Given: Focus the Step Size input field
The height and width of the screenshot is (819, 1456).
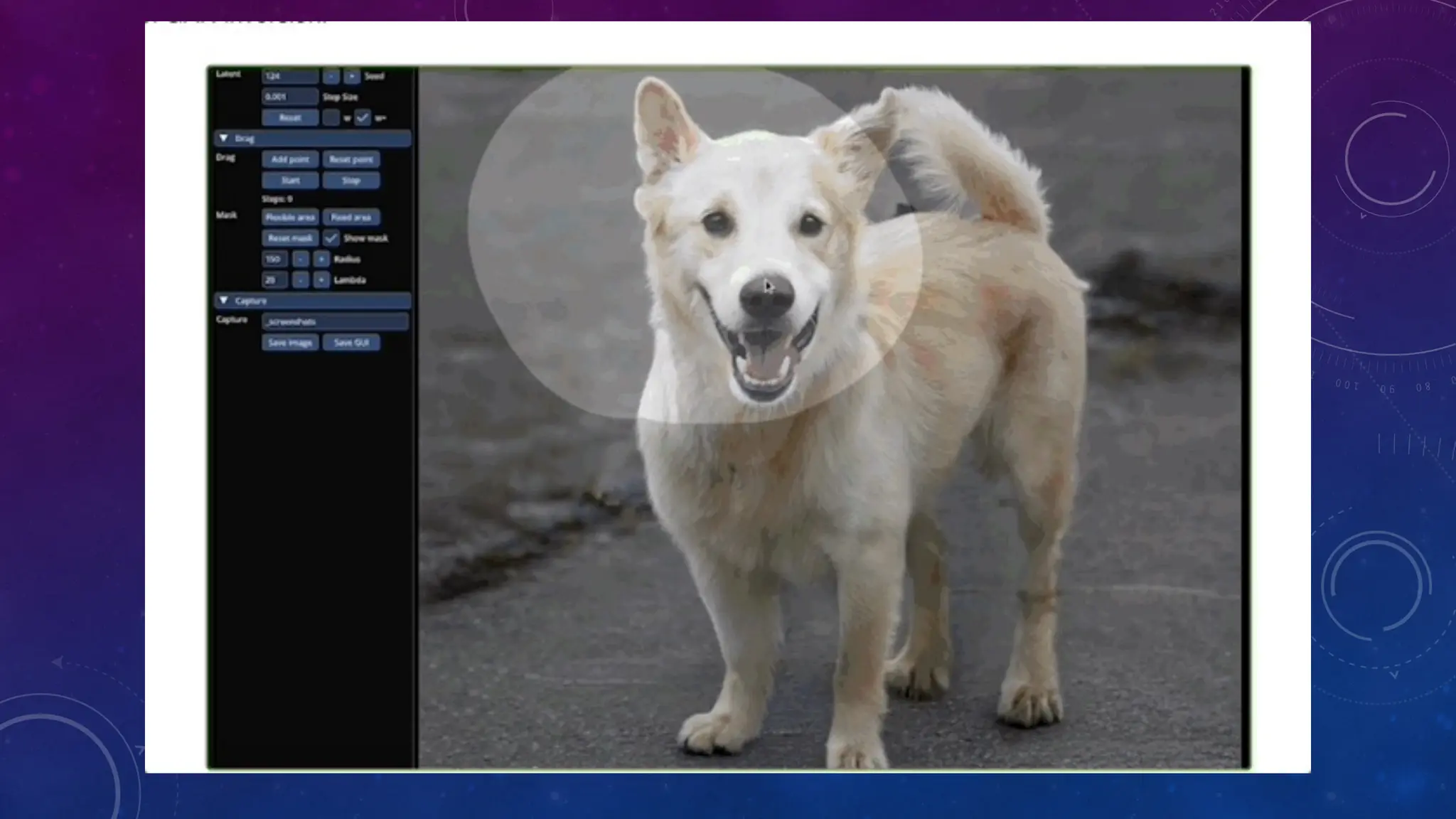Looking at the screenshot, I should click(290, 97).
